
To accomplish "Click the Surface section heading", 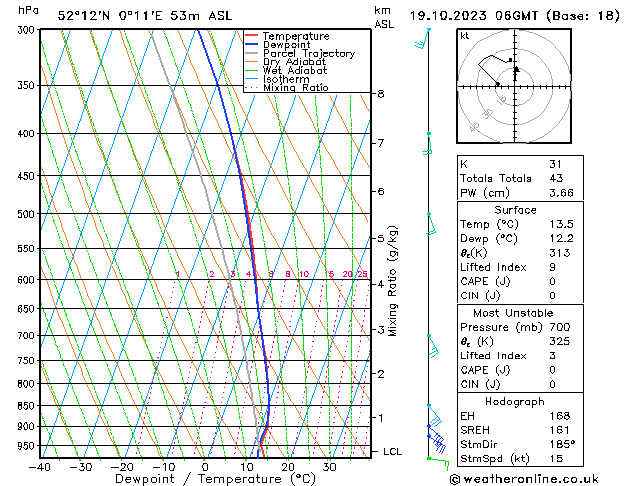I will (515, 210).
